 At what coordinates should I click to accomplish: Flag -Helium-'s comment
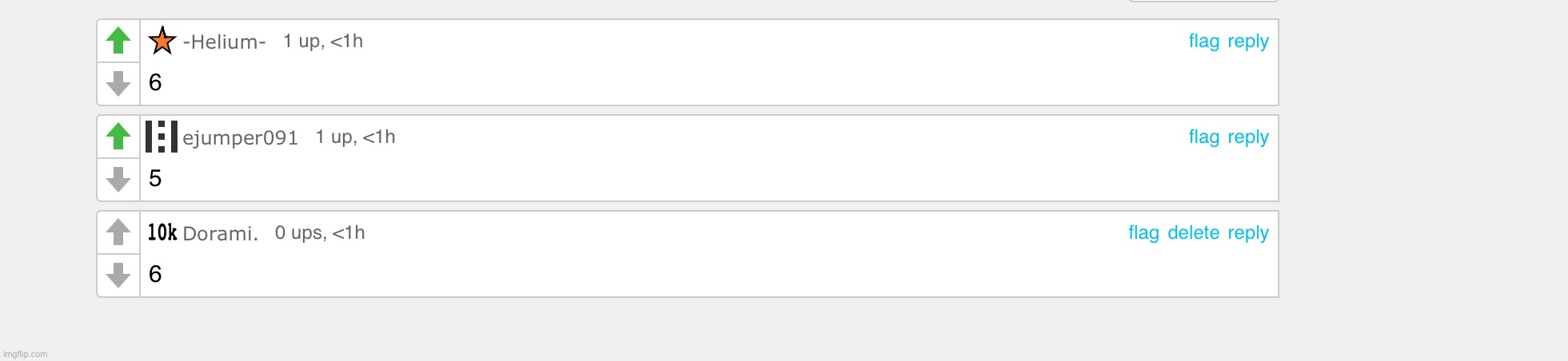(1203, 41)
